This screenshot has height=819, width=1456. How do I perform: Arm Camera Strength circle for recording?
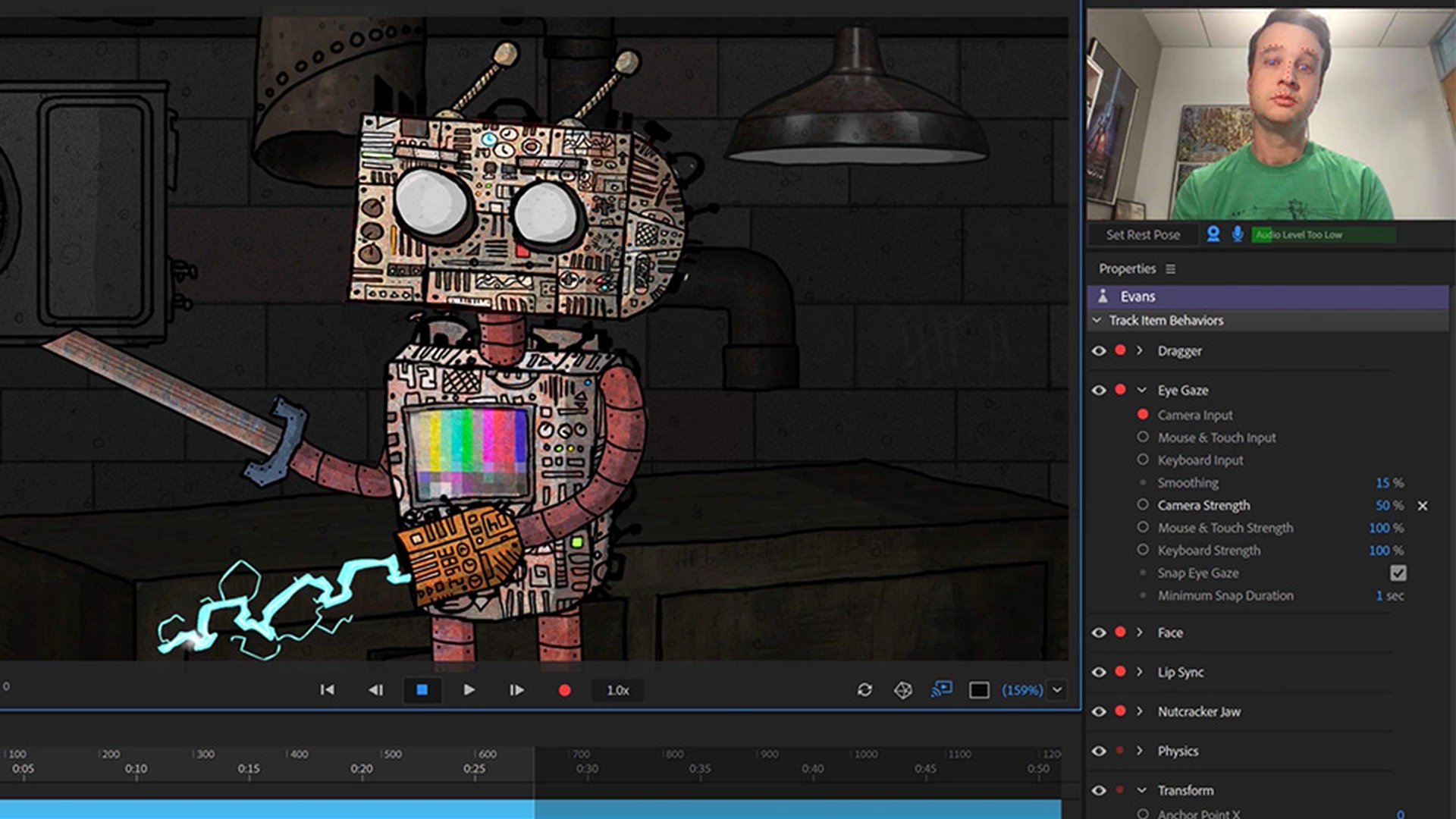click(1143, 504)
